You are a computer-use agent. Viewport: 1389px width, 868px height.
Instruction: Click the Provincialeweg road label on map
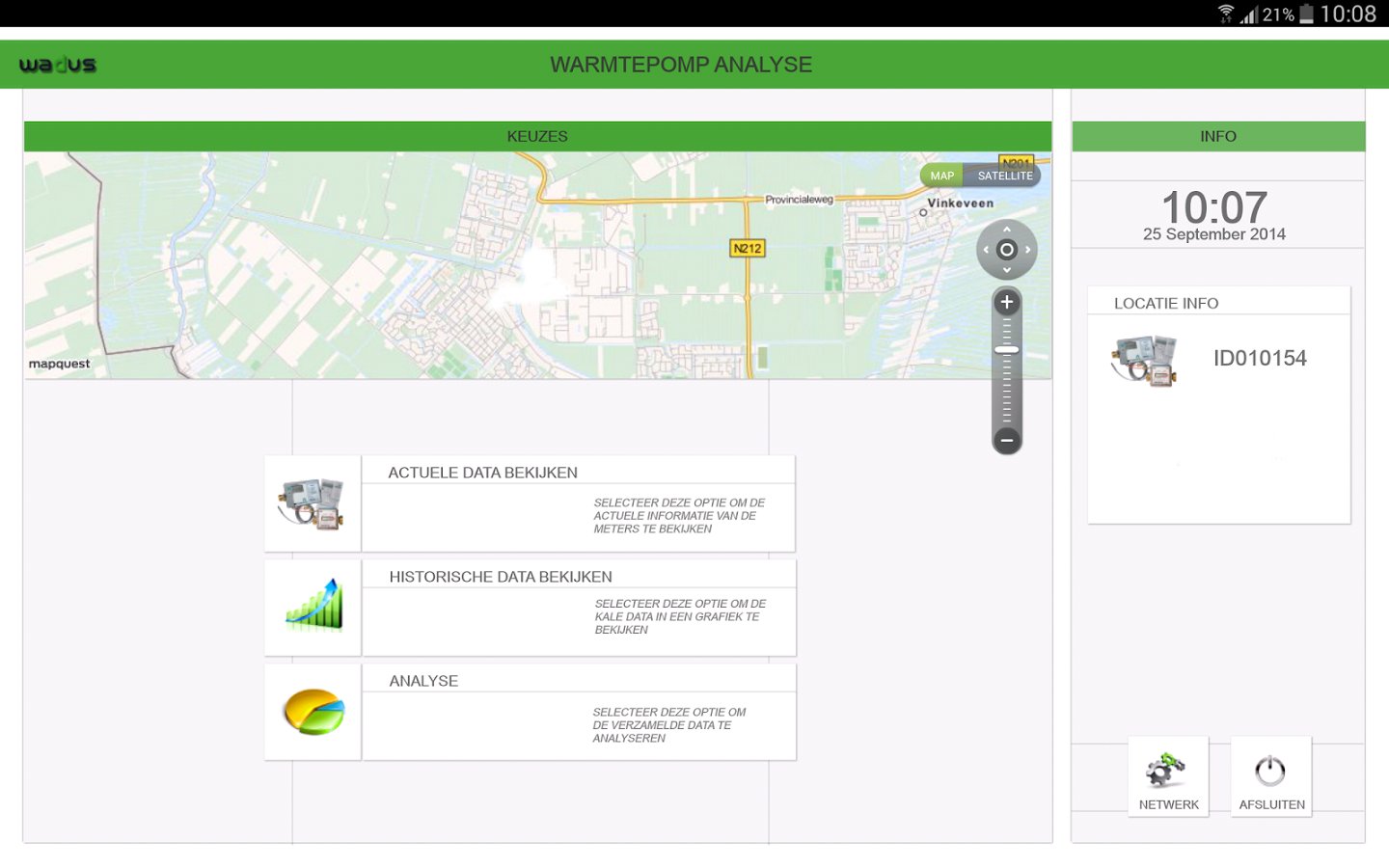(x=799, y=200)
